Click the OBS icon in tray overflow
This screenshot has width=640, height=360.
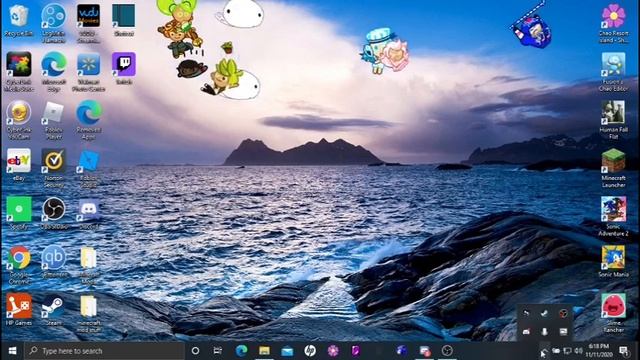click(563, 313)
